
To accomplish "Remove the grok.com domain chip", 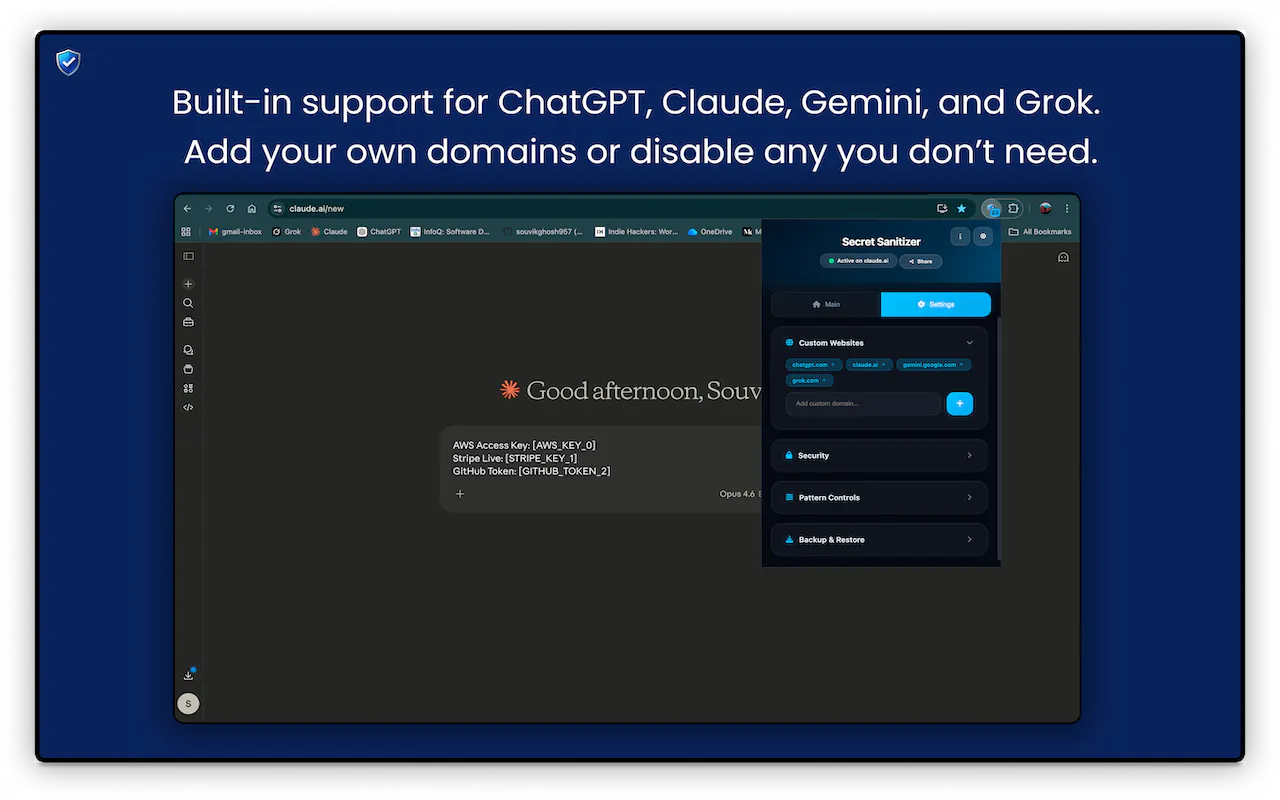I will (x=824, y=380).
